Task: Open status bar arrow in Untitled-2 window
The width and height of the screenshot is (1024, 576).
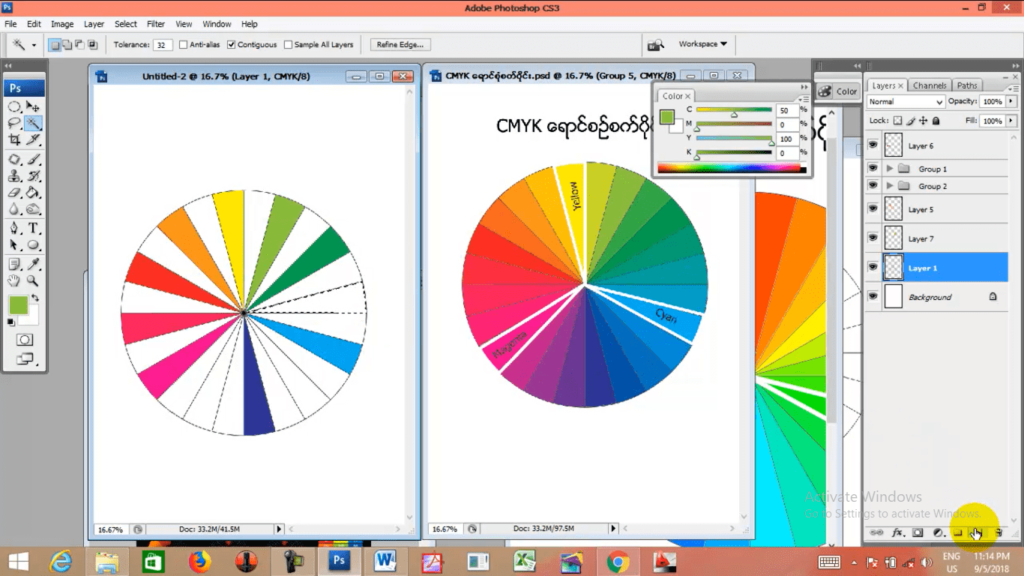Action: pyautogui.click(x=279, y=529)
